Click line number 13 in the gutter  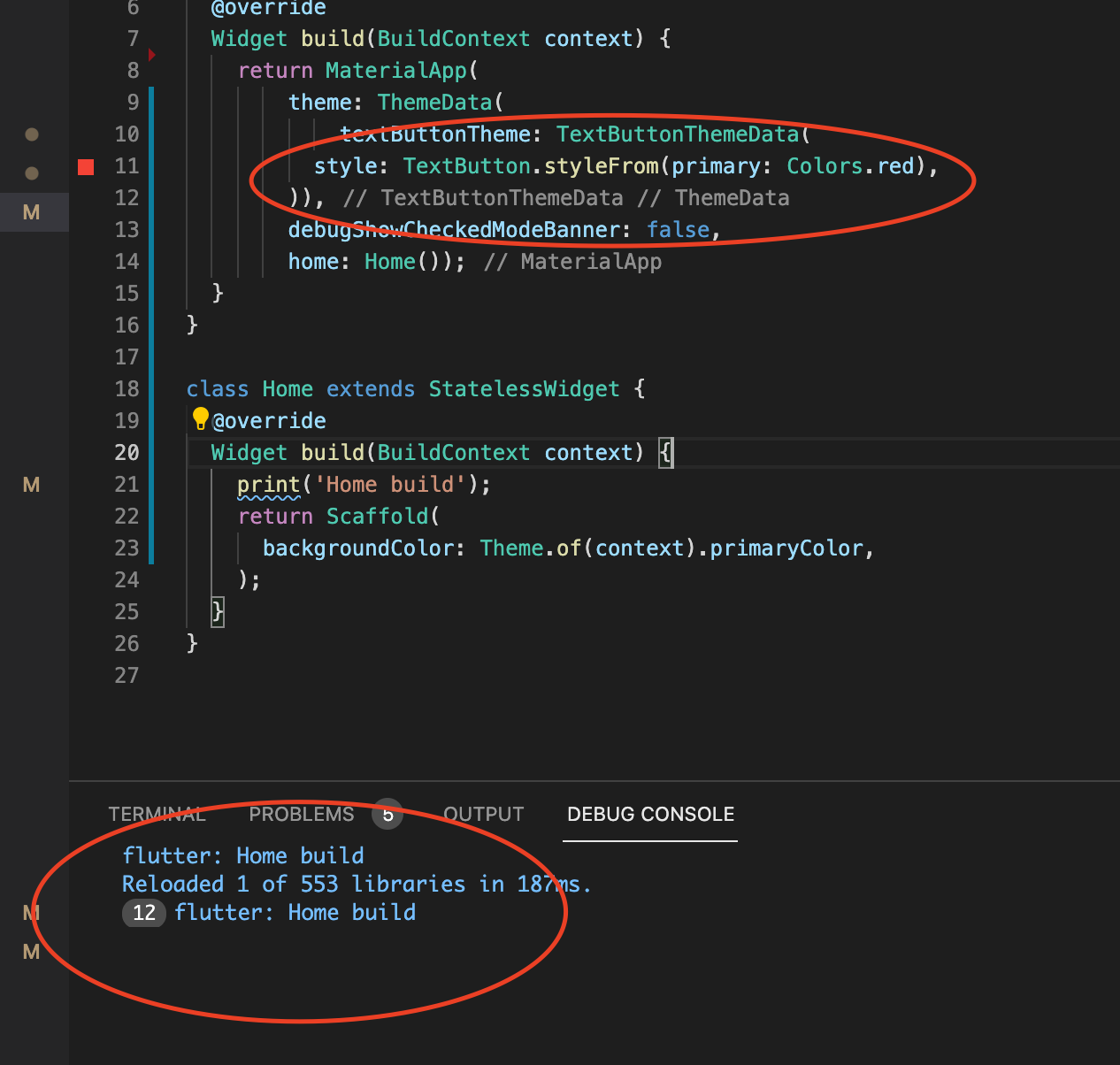point(127,230)
